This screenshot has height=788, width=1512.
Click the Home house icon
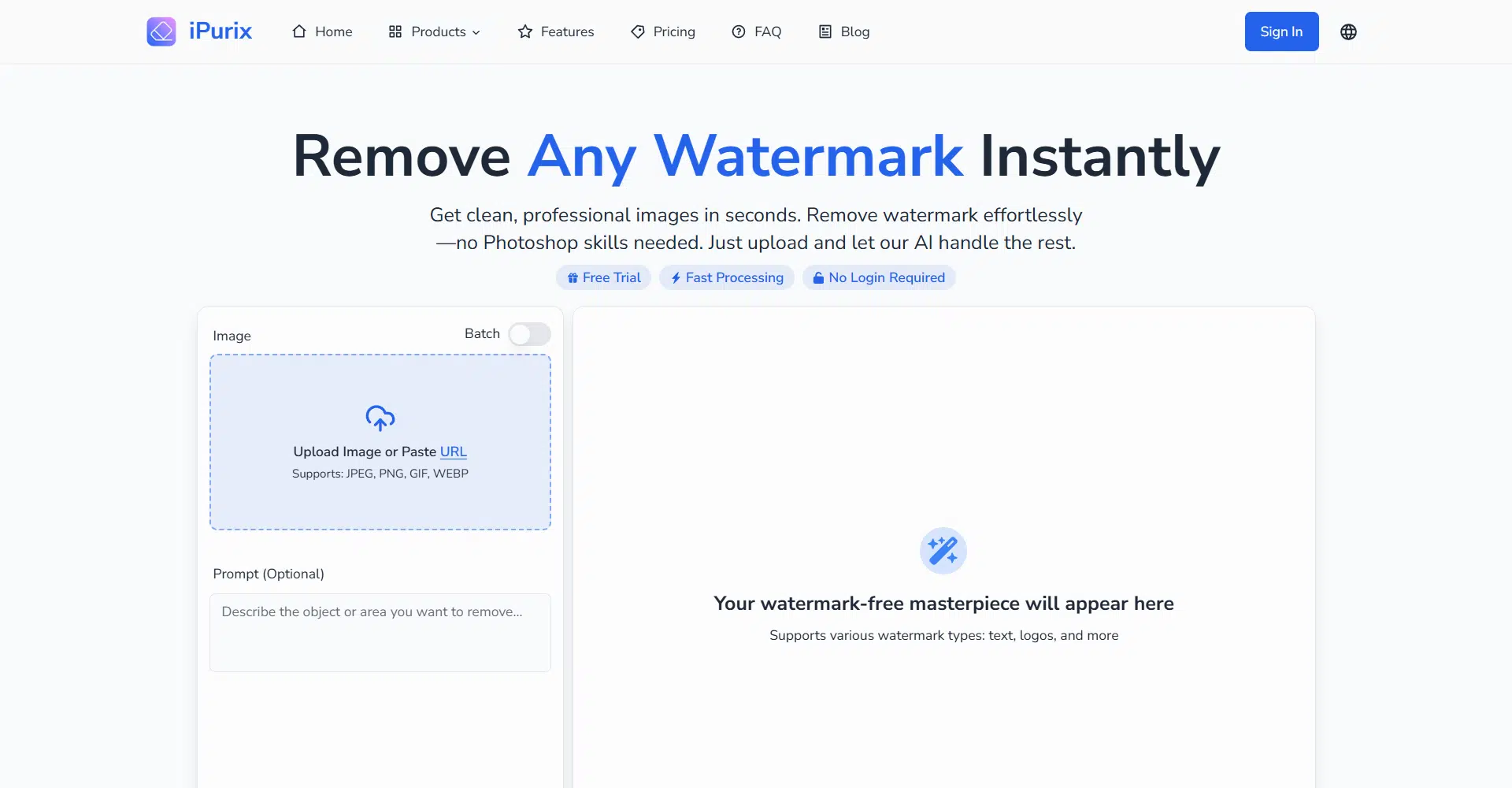(x=299, y=32)
